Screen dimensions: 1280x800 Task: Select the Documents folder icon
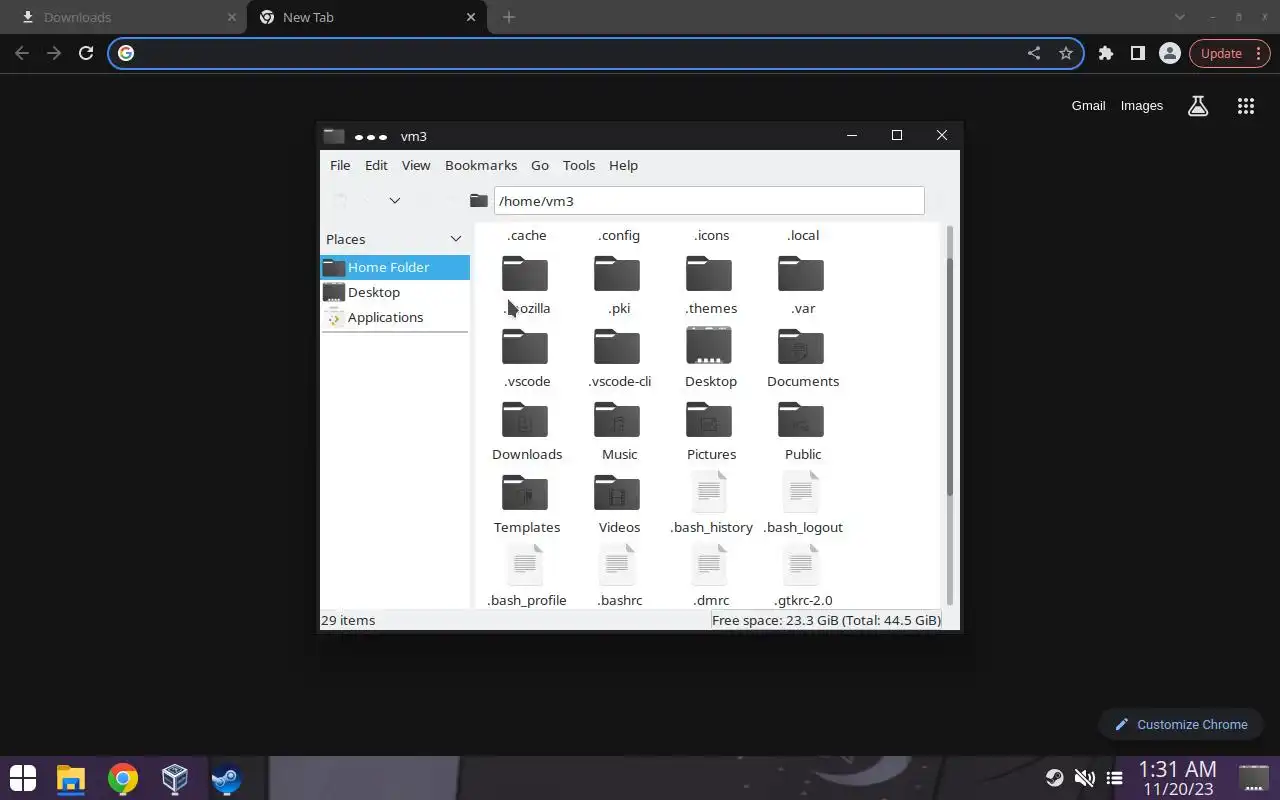(x=801, y=348)
